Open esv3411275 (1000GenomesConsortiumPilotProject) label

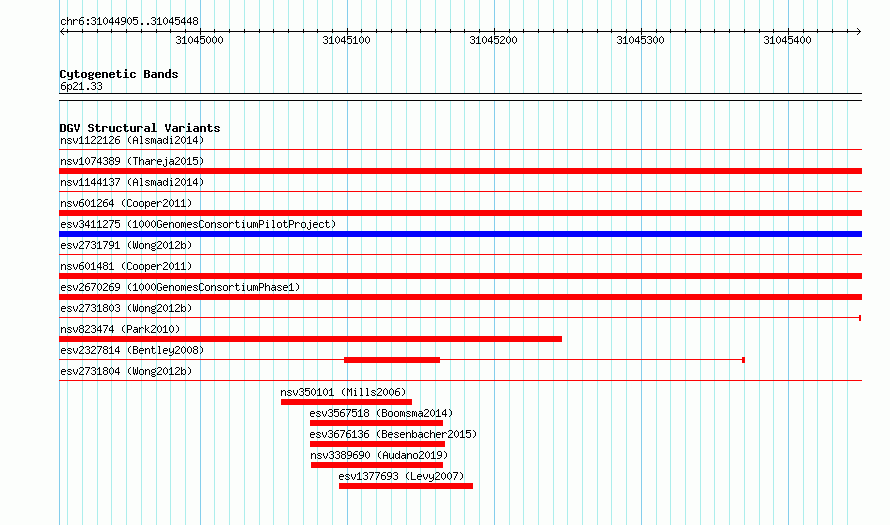198,224
